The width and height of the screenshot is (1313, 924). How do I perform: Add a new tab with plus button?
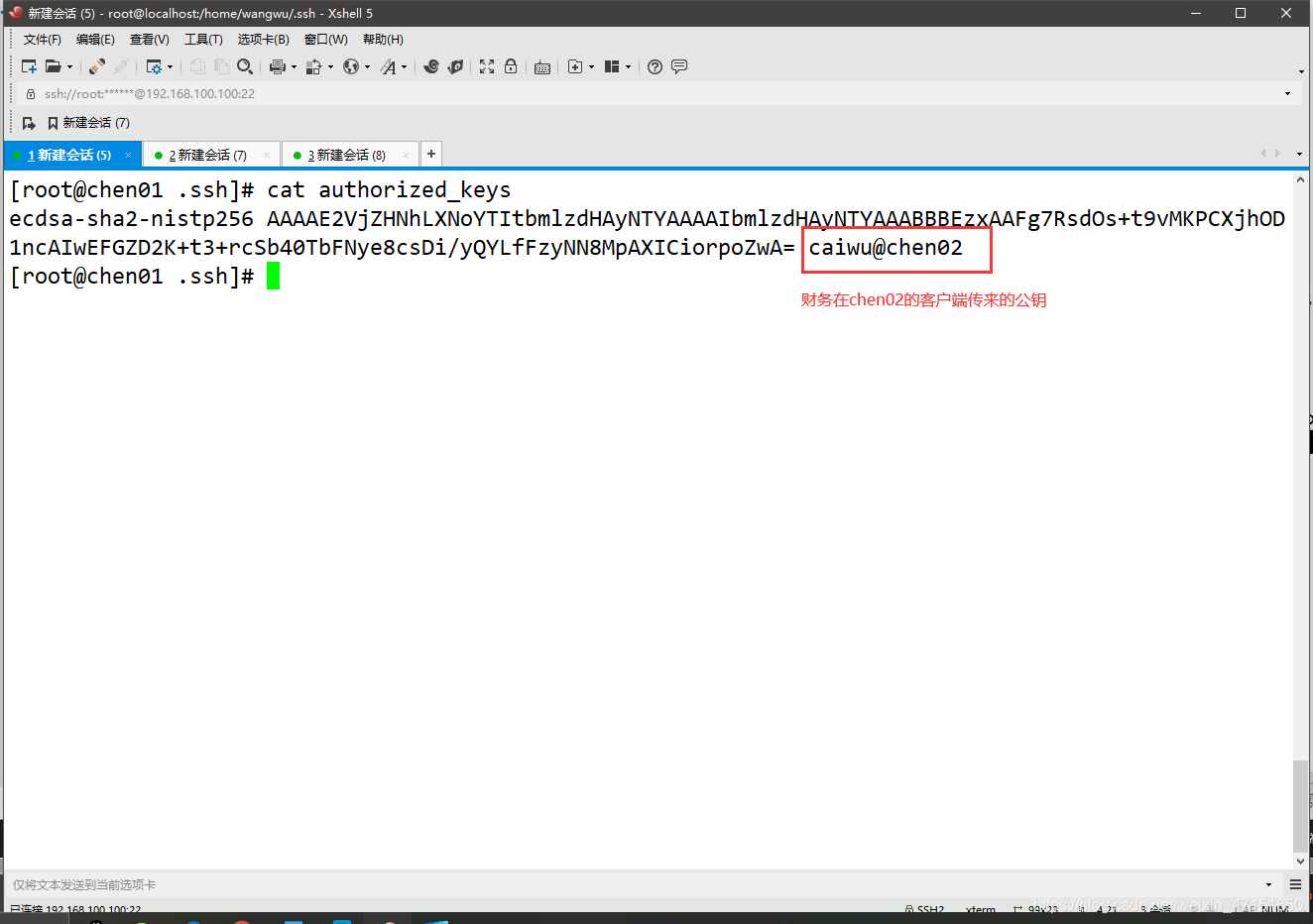431,154
